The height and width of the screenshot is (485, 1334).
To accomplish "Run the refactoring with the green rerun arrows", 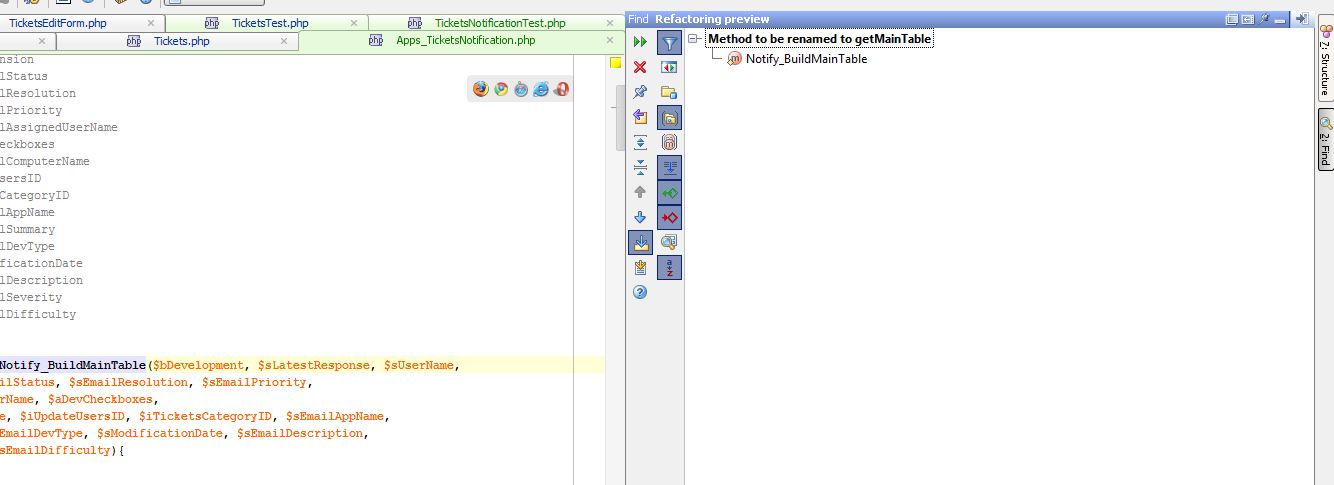I will point(640,42).
